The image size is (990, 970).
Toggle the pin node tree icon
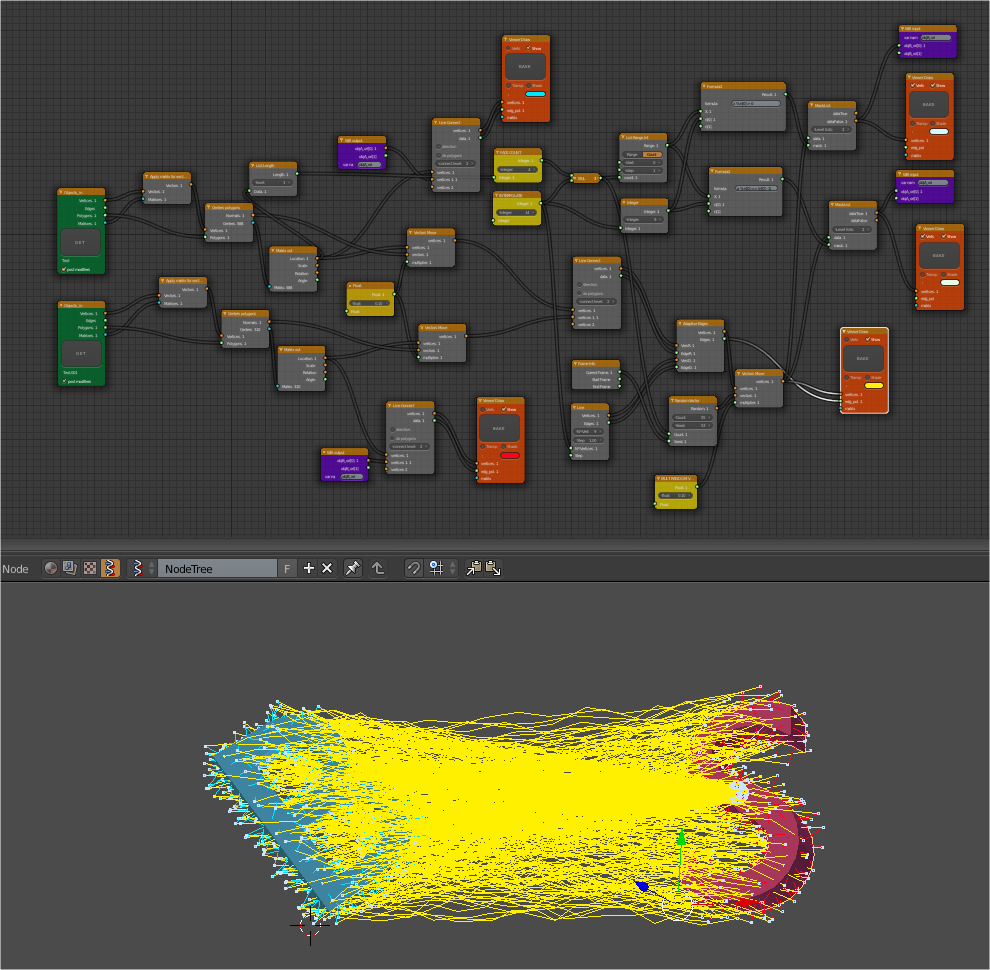[x=352, y=568]
